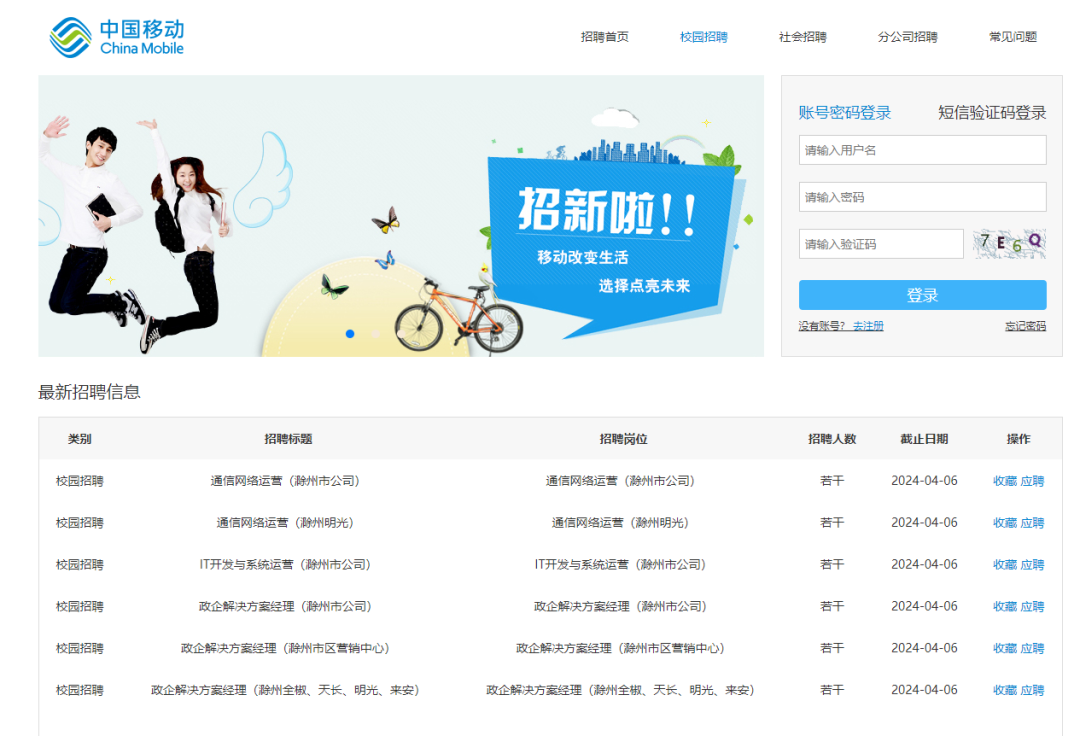Click 收藏 for IT开发与系统运营 row
Screen dimensions: 1080x736
(1004, 565)
